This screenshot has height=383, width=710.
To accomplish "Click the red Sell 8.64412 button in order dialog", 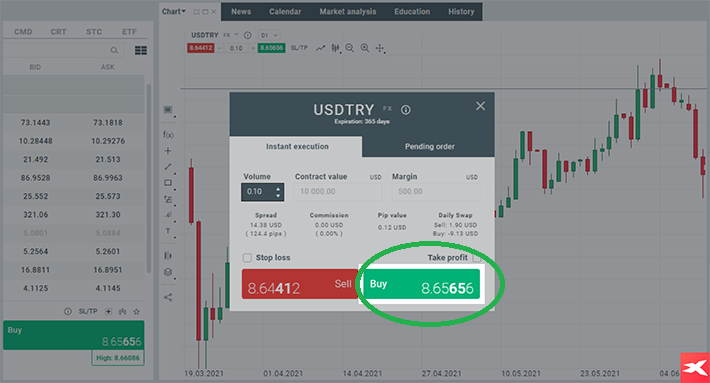I will click(x=299, y=284).
